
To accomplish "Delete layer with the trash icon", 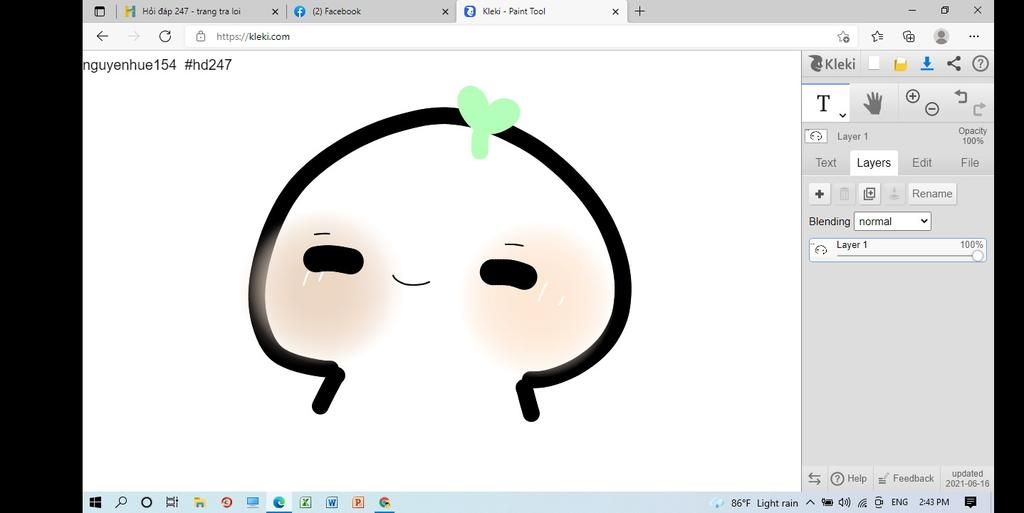I will [844, 194].
